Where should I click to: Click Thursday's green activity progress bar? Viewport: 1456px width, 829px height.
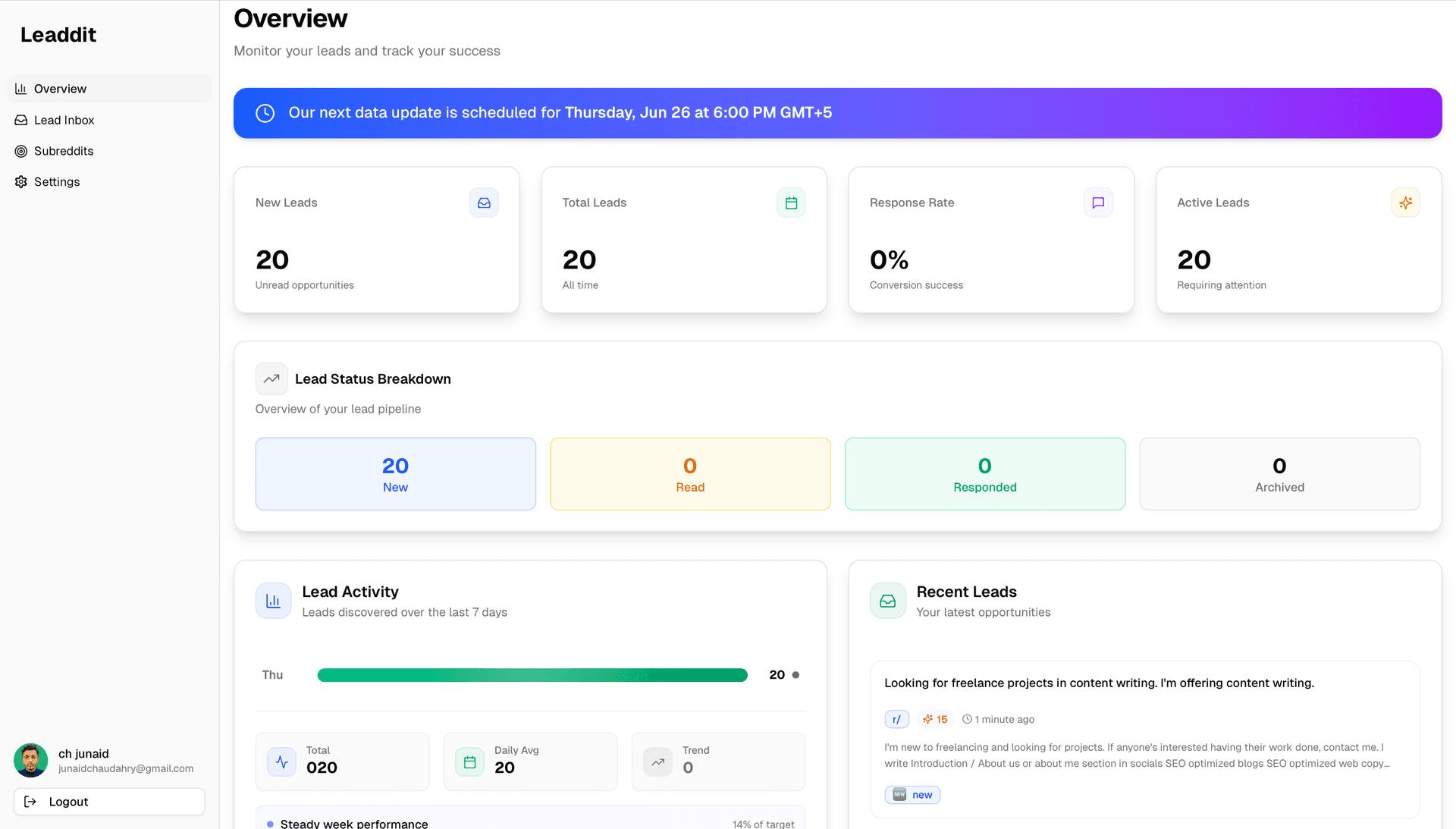tap(532, 674)
